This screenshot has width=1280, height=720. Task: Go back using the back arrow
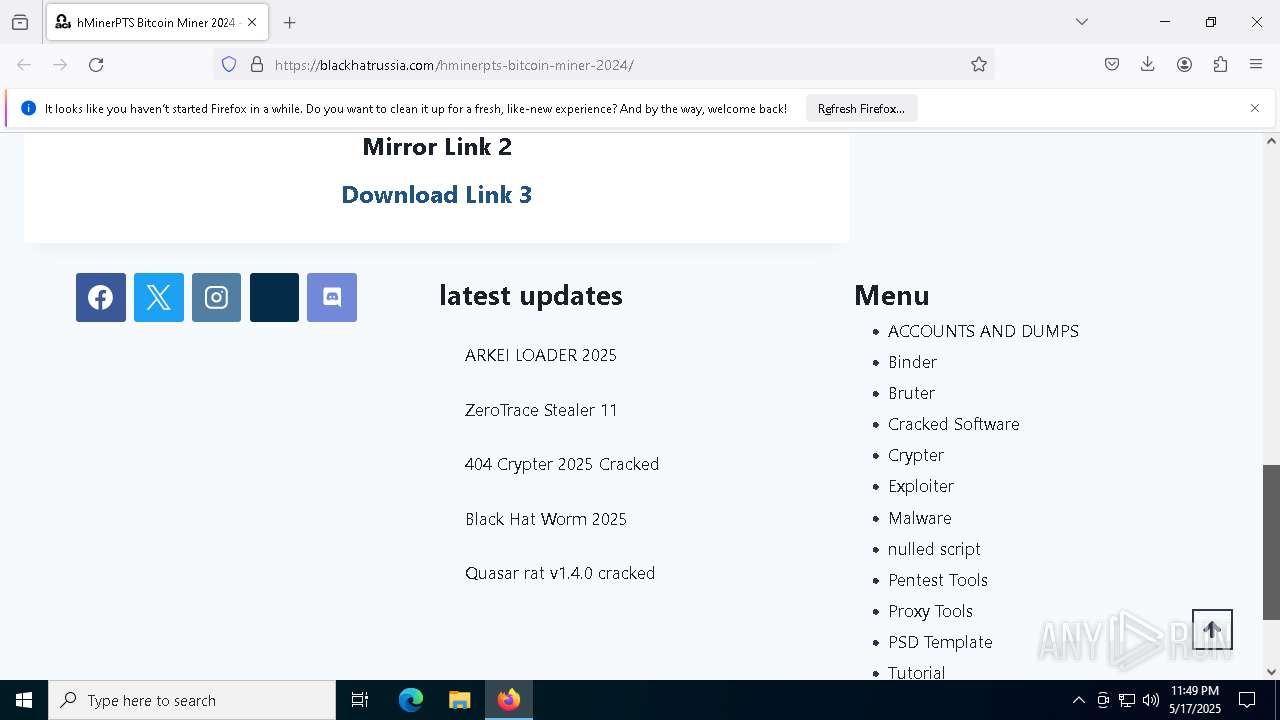click(x=24, y=65)
